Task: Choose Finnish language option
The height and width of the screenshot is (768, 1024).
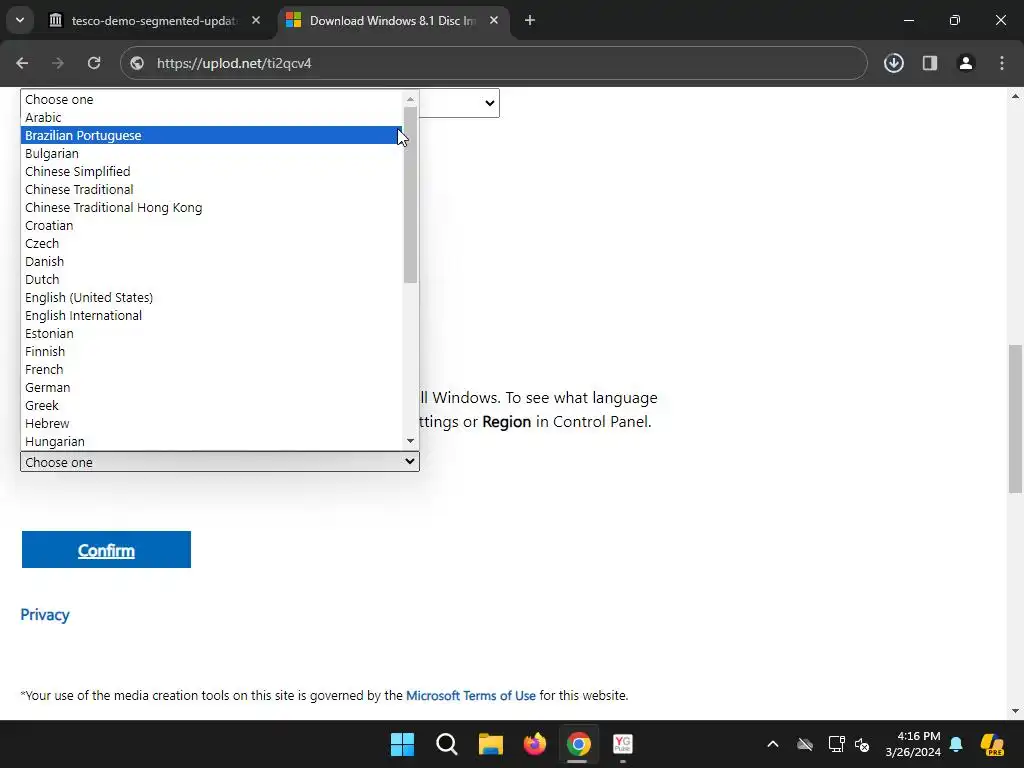Action: (212, 351)
